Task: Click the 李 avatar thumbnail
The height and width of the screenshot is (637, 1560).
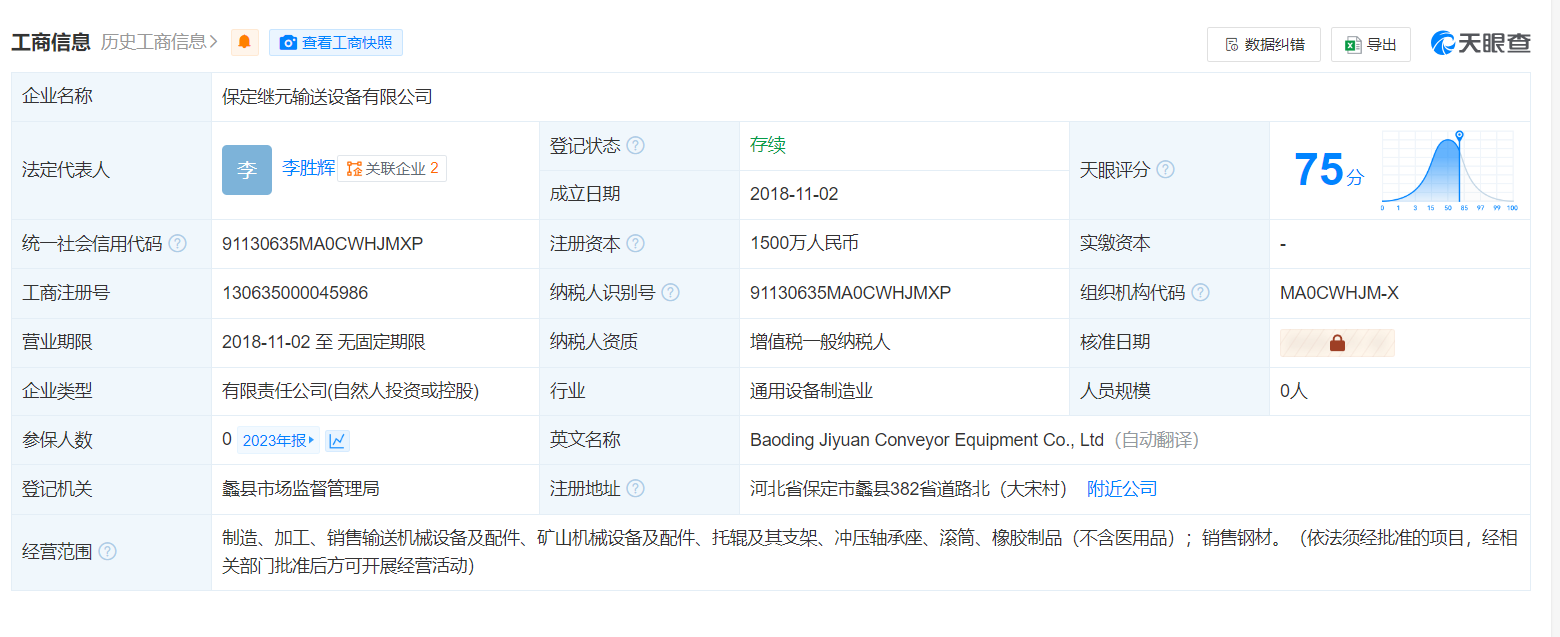Action: [247, 170]
